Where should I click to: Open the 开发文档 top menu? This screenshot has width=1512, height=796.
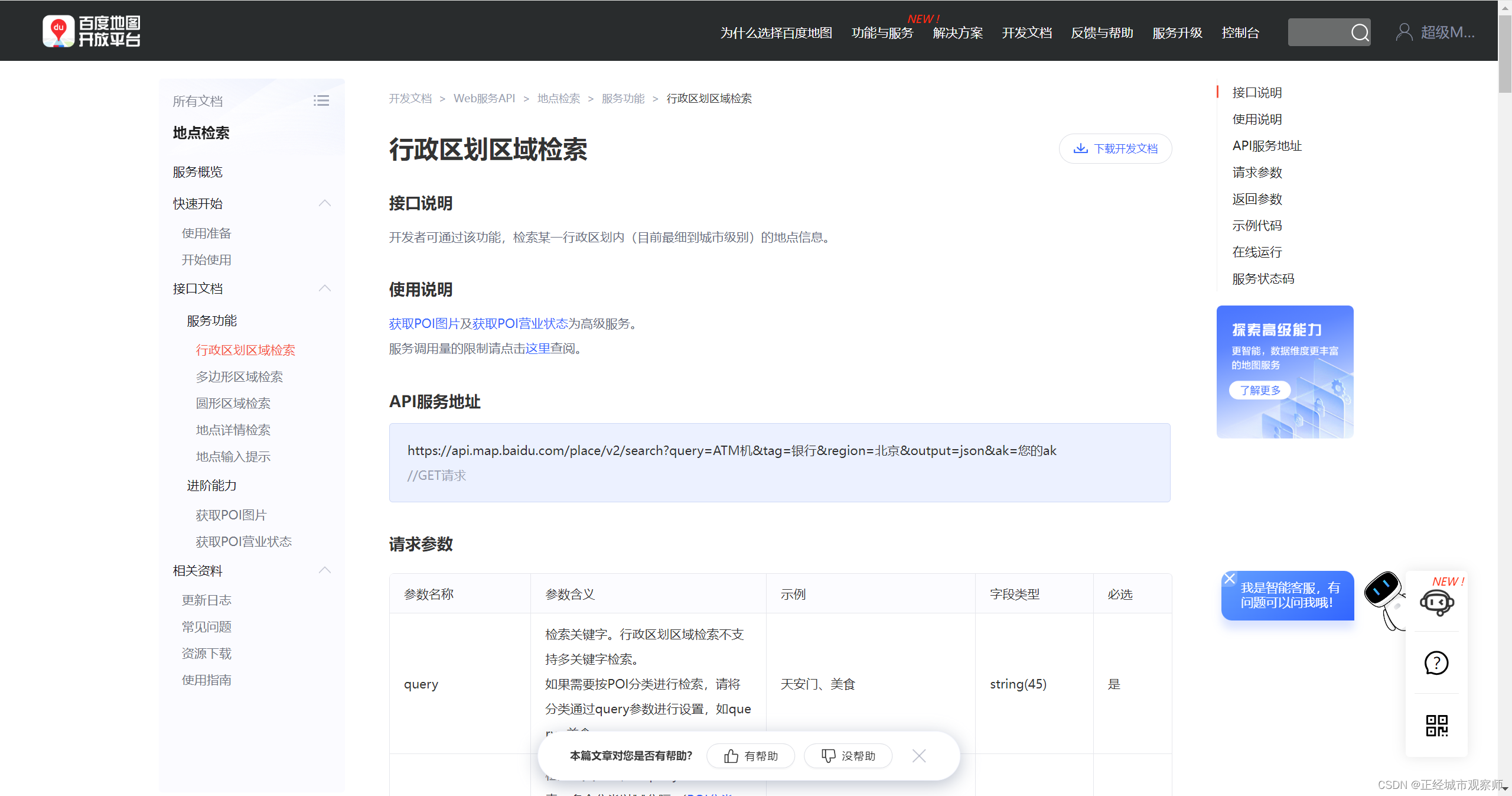pyautogui.click(x=1027, y=33)
